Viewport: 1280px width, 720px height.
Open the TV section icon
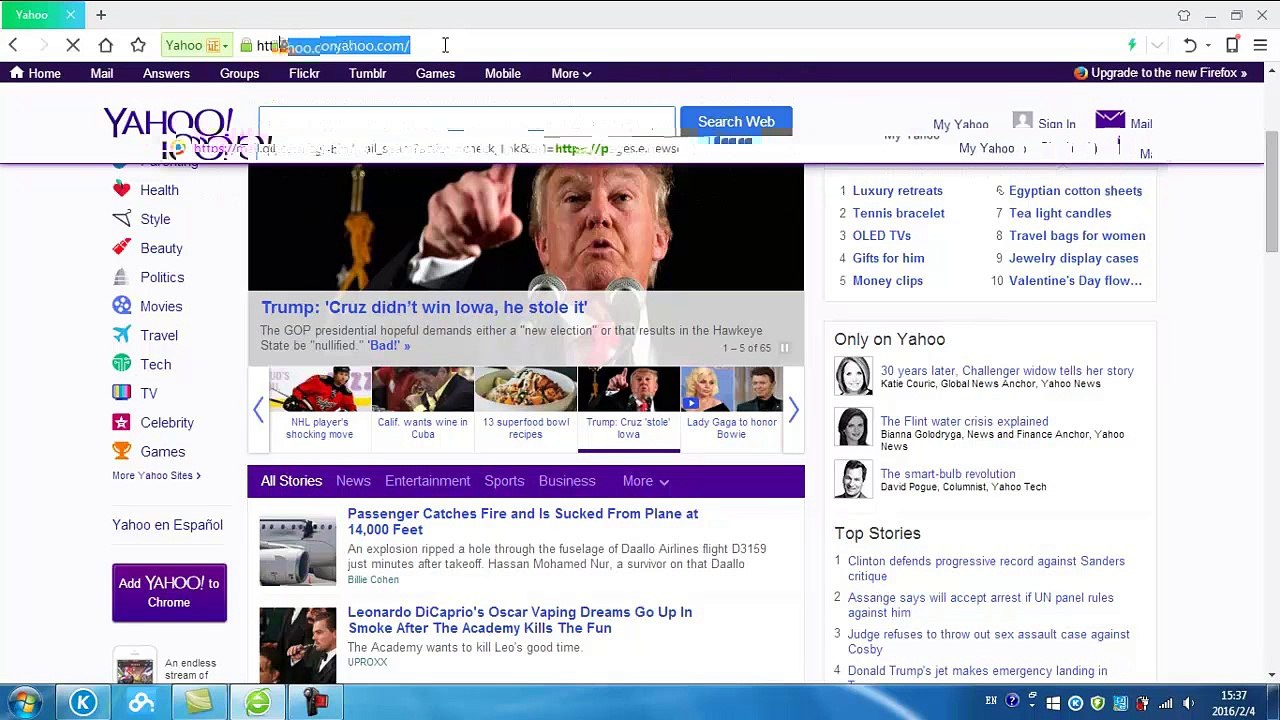[x=122, y=393]
